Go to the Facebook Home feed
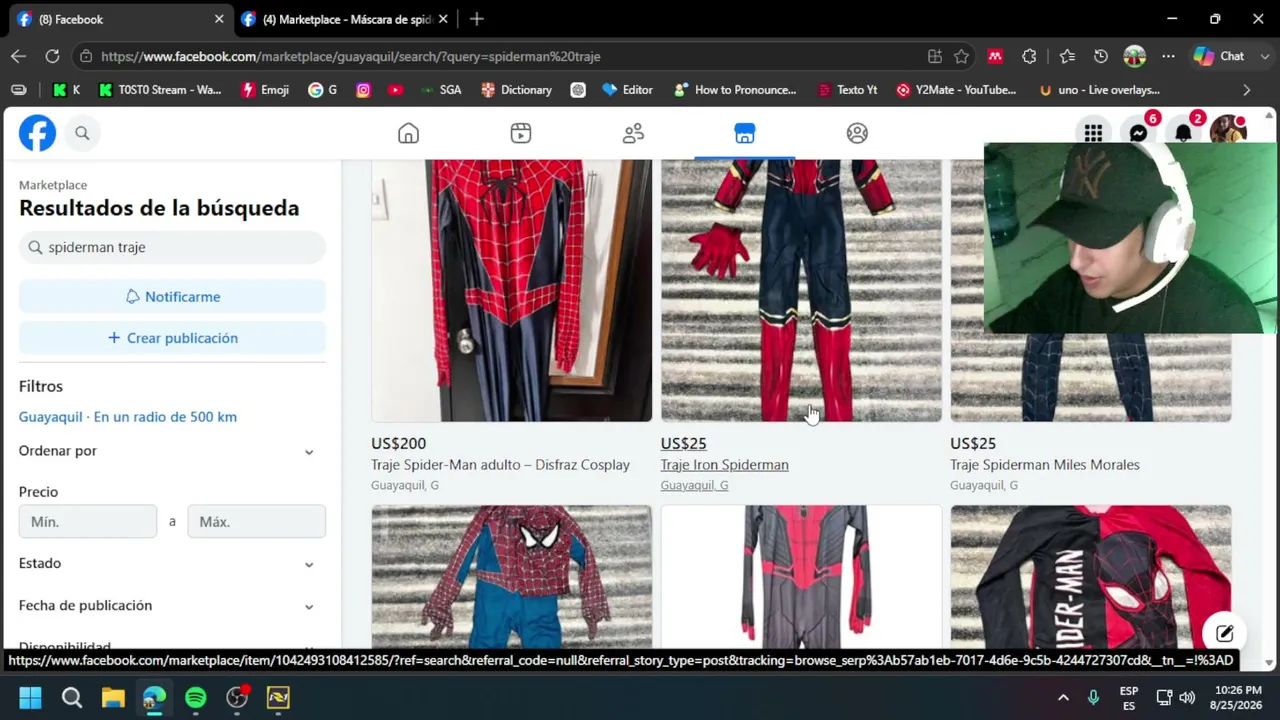The height and width of the screenshot is (720, 1280). [408, 133]
